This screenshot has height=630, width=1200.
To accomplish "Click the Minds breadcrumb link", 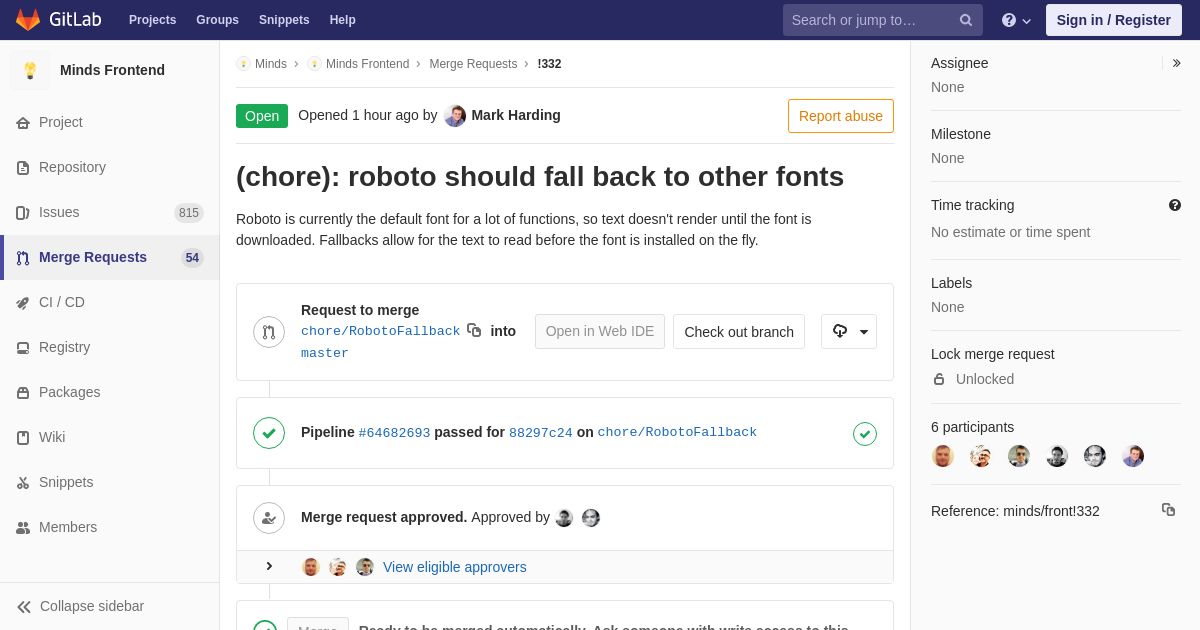I will pos(271,64).
